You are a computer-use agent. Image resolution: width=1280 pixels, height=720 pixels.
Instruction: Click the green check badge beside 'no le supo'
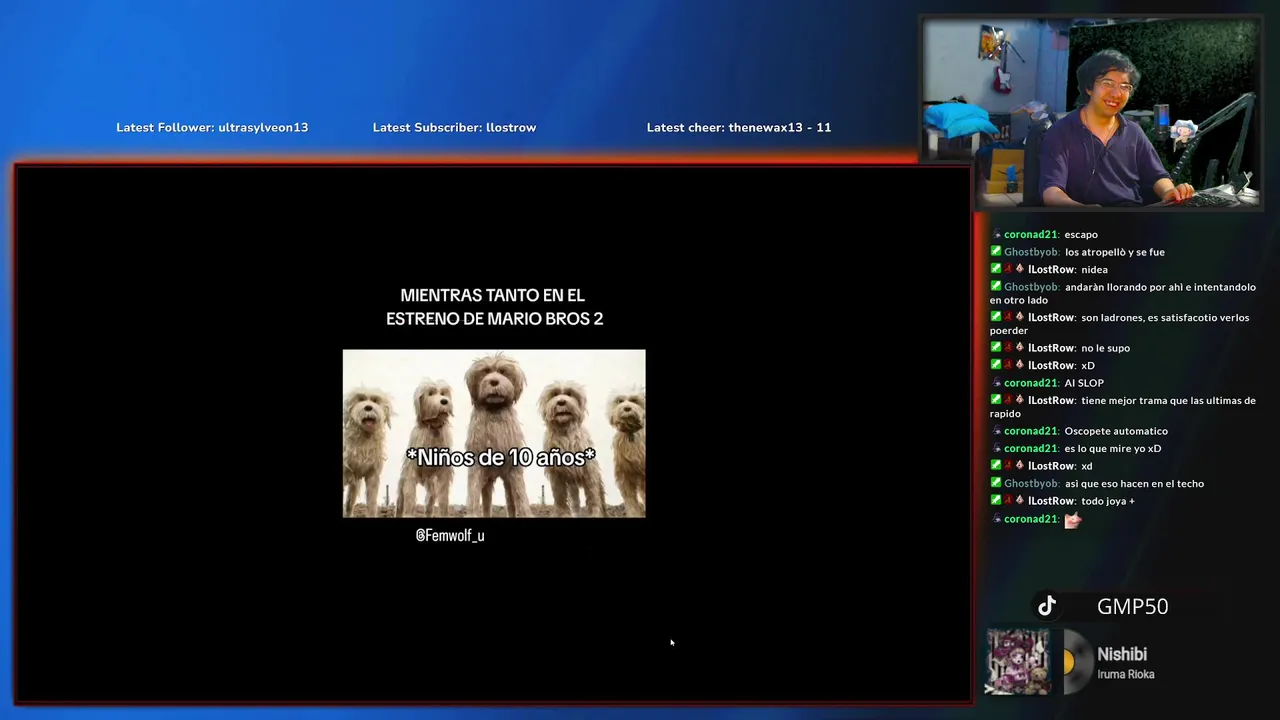coord(996,347)
